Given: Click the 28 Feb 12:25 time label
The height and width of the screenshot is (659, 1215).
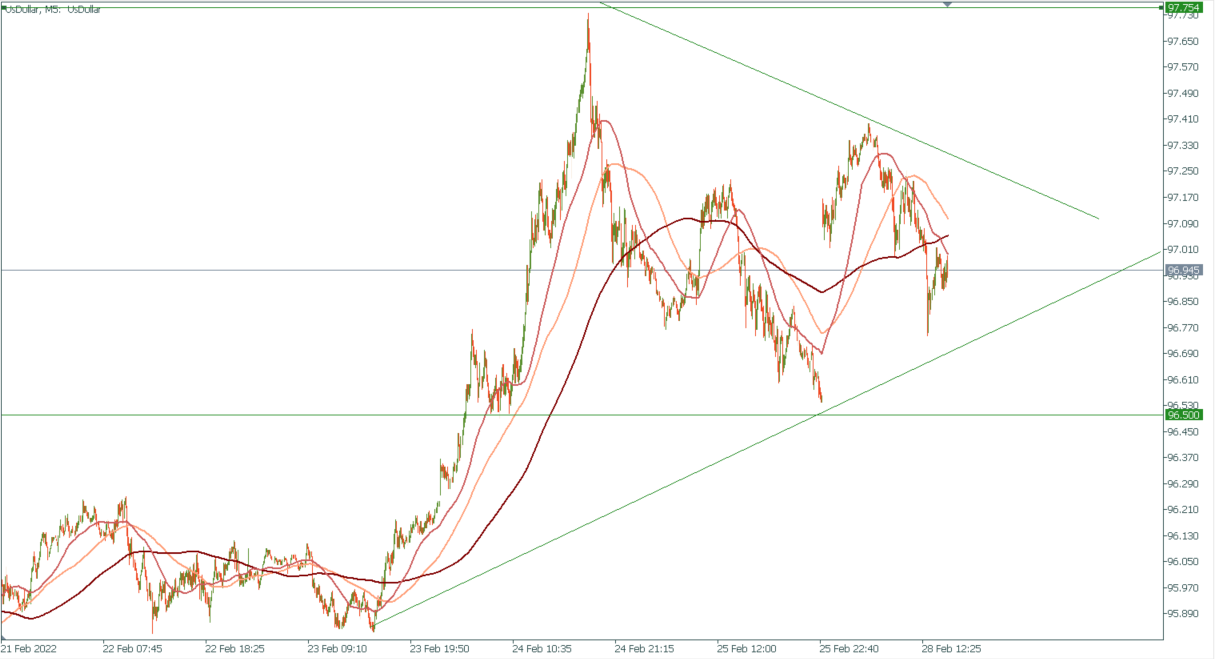Looking at the screenshot, I should pyautogui.click(x=949, y=648).
